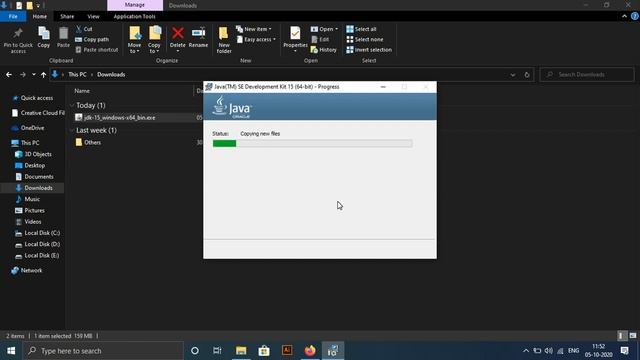Open the Easy access dropdown
Image resolution: width=640 pixels, height=360 pixels.
click(x=256, y=40)
